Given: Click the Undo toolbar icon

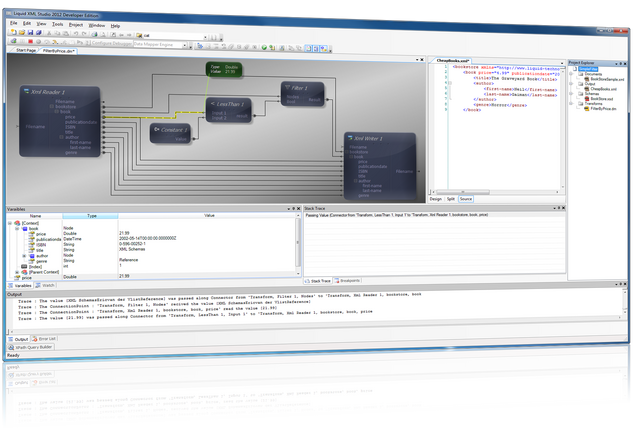Looking at the screenshot, I should point(76,34).
